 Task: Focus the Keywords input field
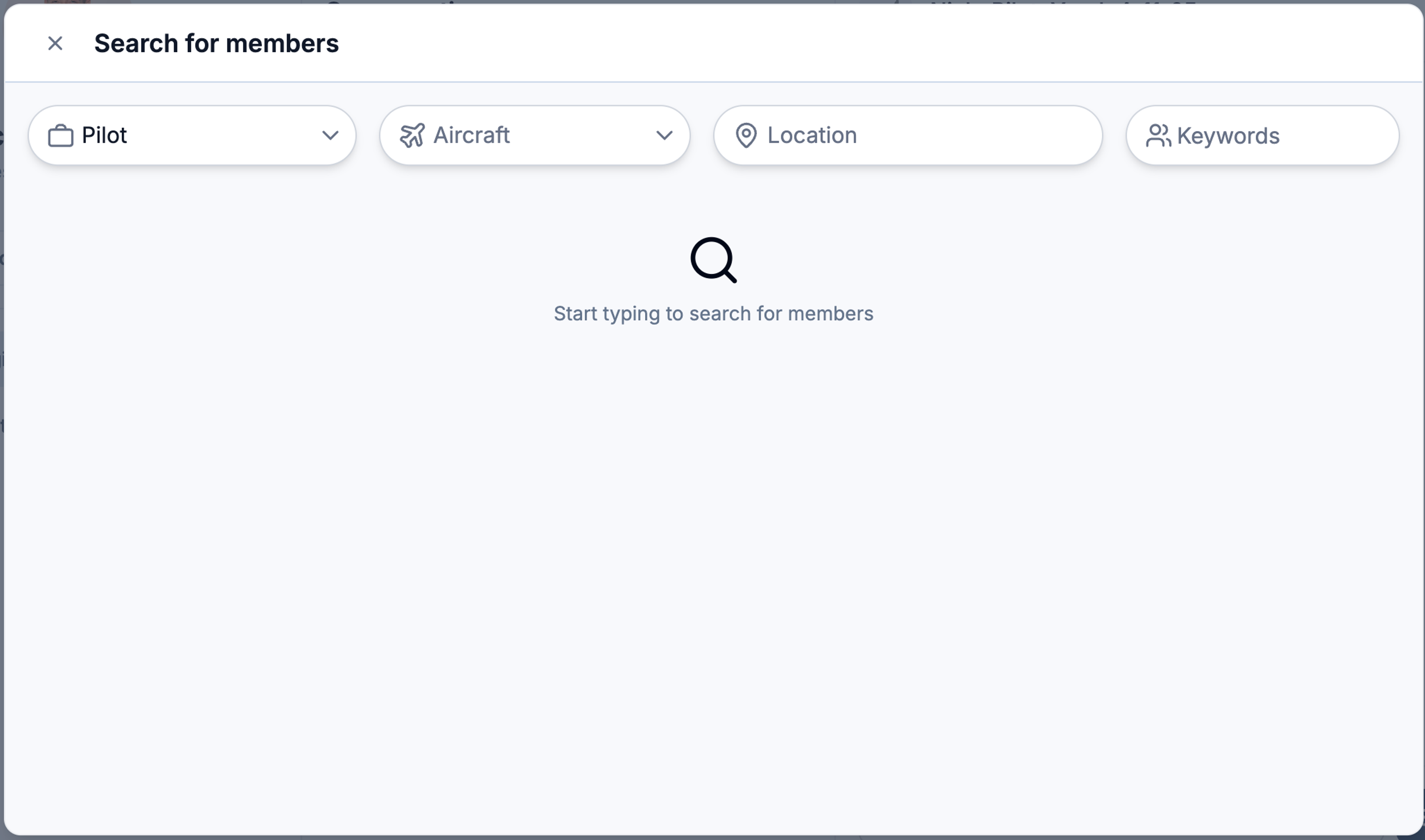pos(1262,135)
